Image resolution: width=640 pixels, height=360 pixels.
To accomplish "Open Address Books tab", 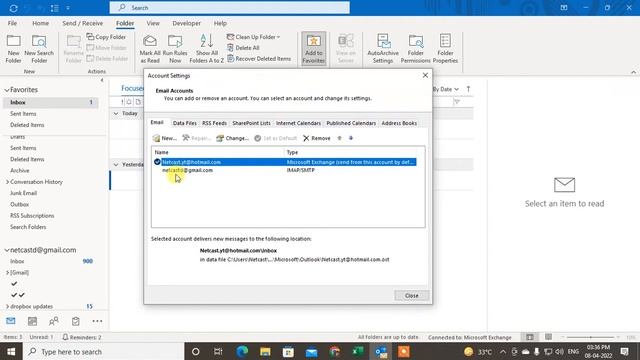I will [399, 123].
